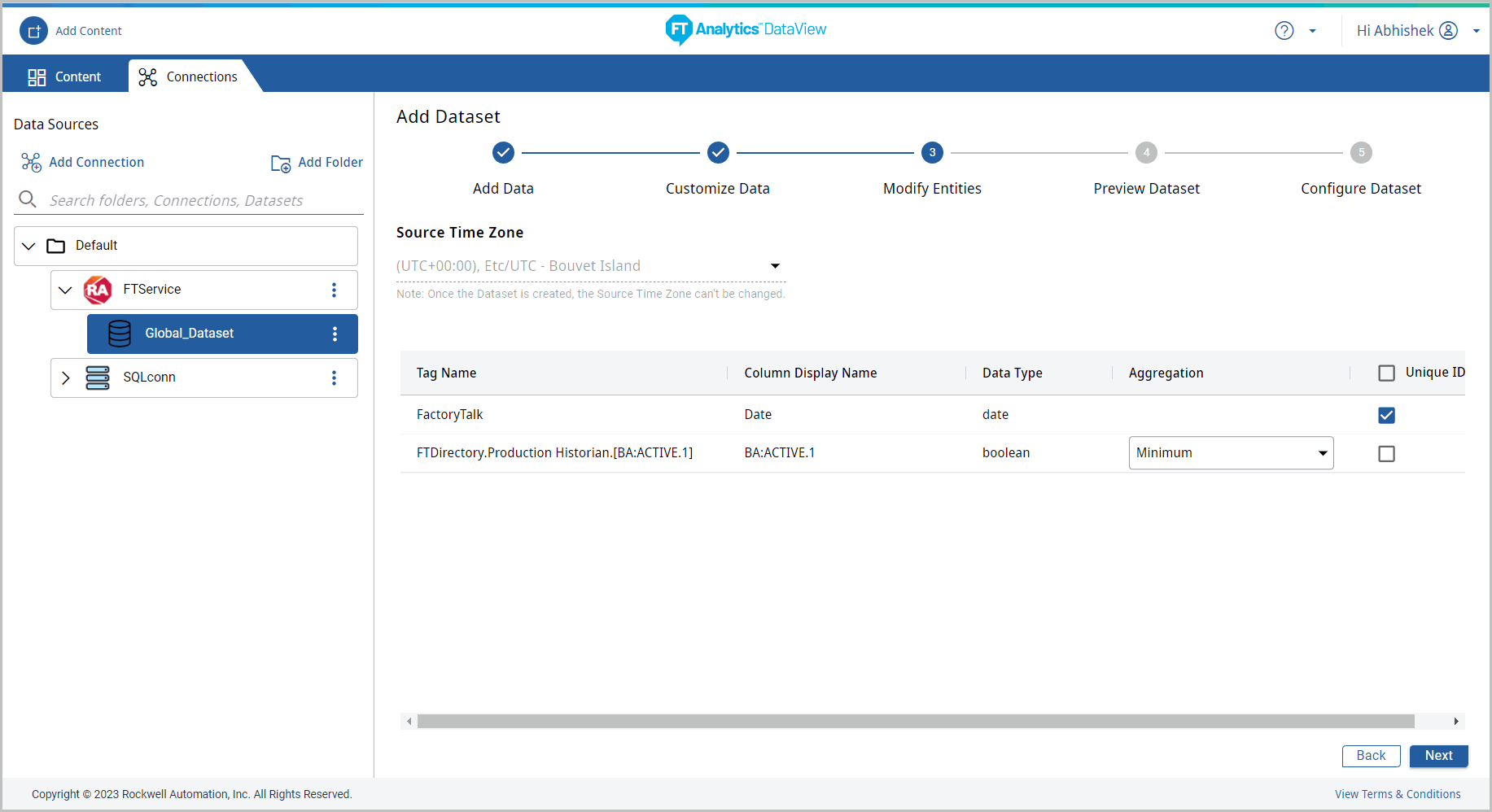Click the horizontal scrollbar thumb
1492x812 pixels.
[x=916, y=721]
